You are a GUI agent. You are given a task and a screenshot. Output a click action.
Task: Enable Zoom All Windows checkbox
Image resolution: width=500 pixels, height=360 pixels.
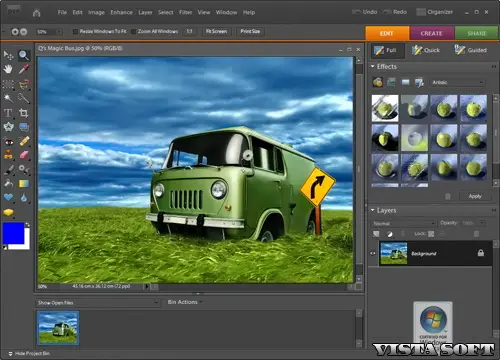(x=134, y=32)
